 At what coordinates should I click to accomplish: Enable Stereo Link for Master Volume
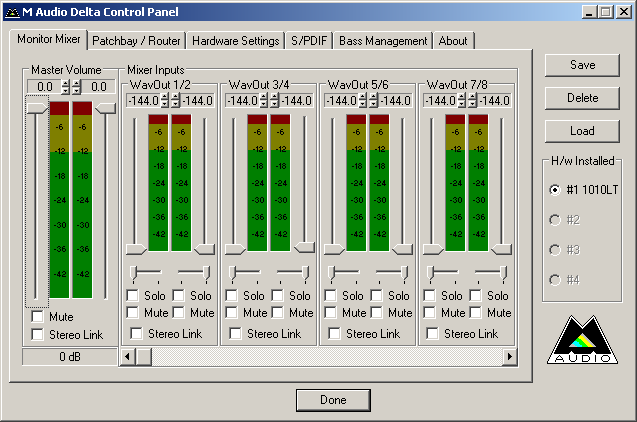[37, 334]
